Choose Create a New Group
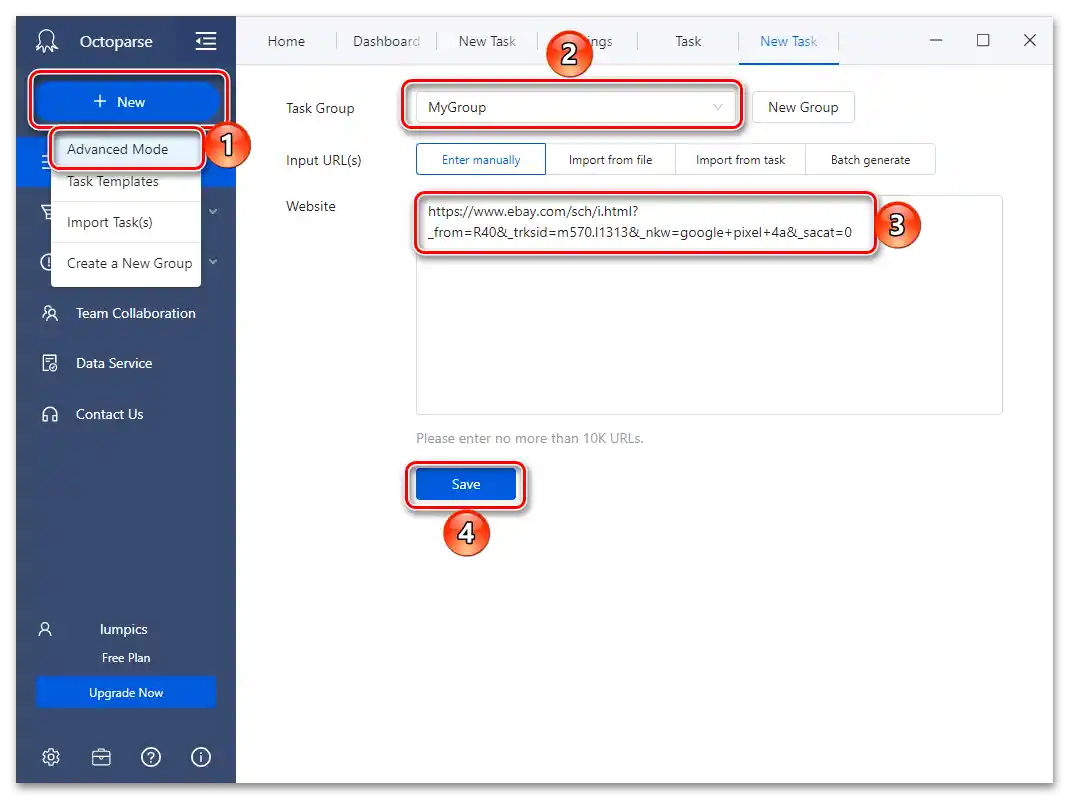The height and width of the screenshot is (799, 1069). tap(130, 263)
